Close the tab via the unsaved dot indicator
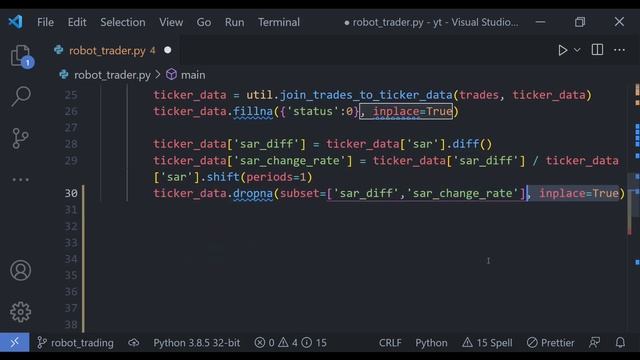640x360 pixels. [167, 50]
